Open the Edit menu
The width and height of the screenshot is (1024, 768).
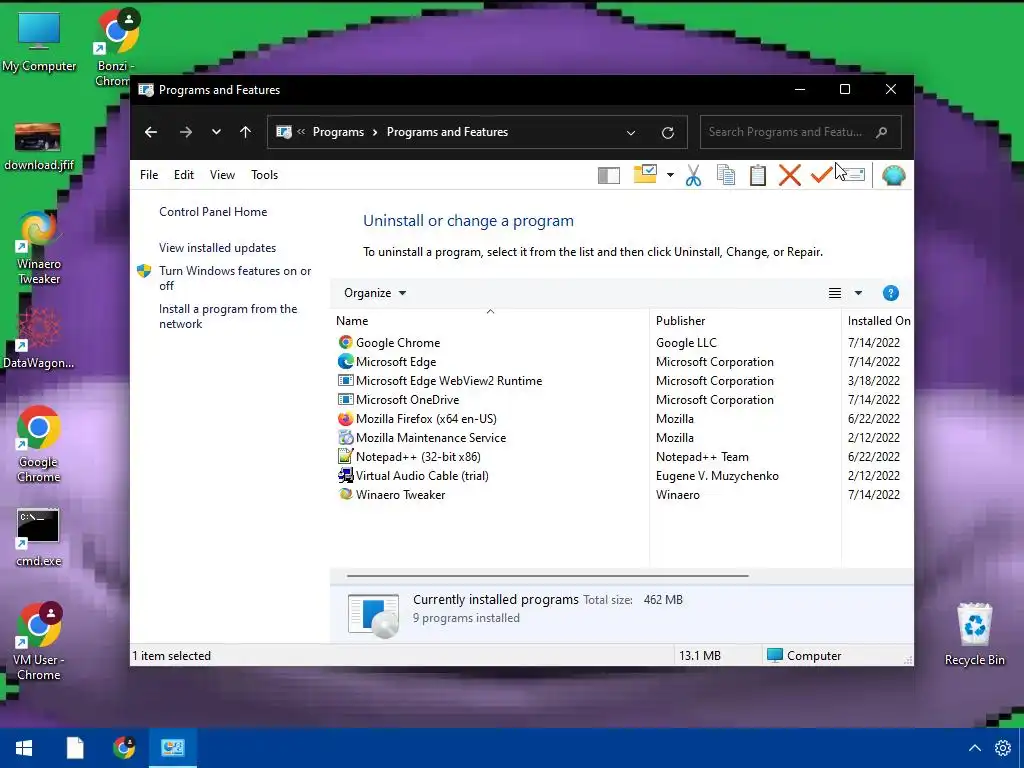point(184,175)
